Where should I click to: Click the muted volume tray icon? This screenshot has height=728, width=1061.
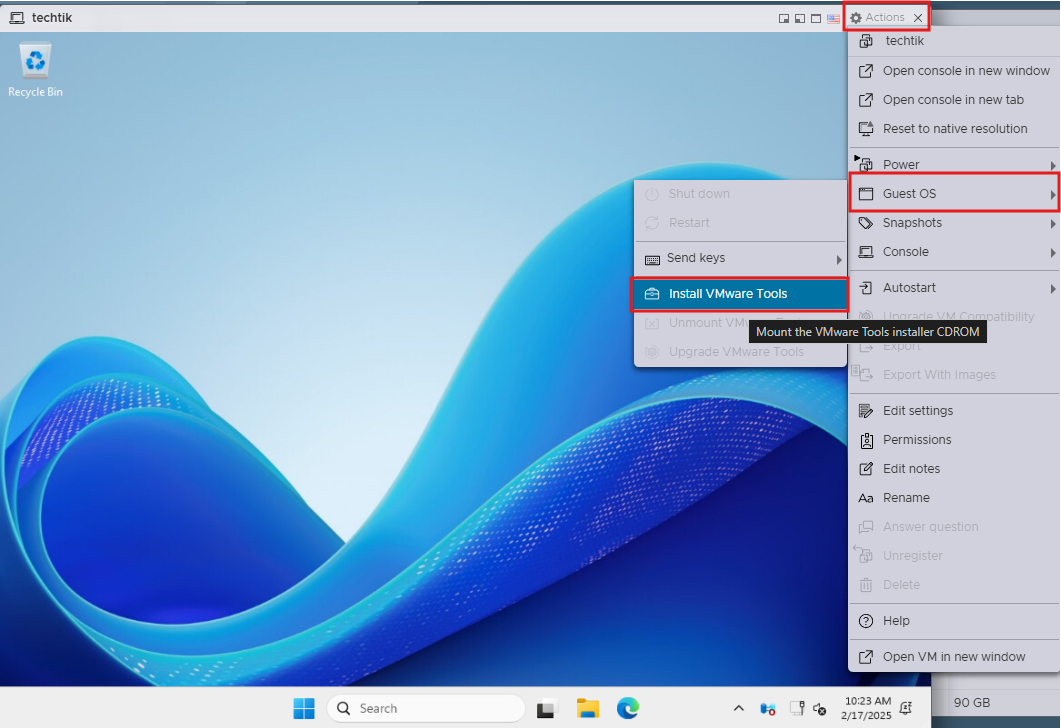(819, 708)
